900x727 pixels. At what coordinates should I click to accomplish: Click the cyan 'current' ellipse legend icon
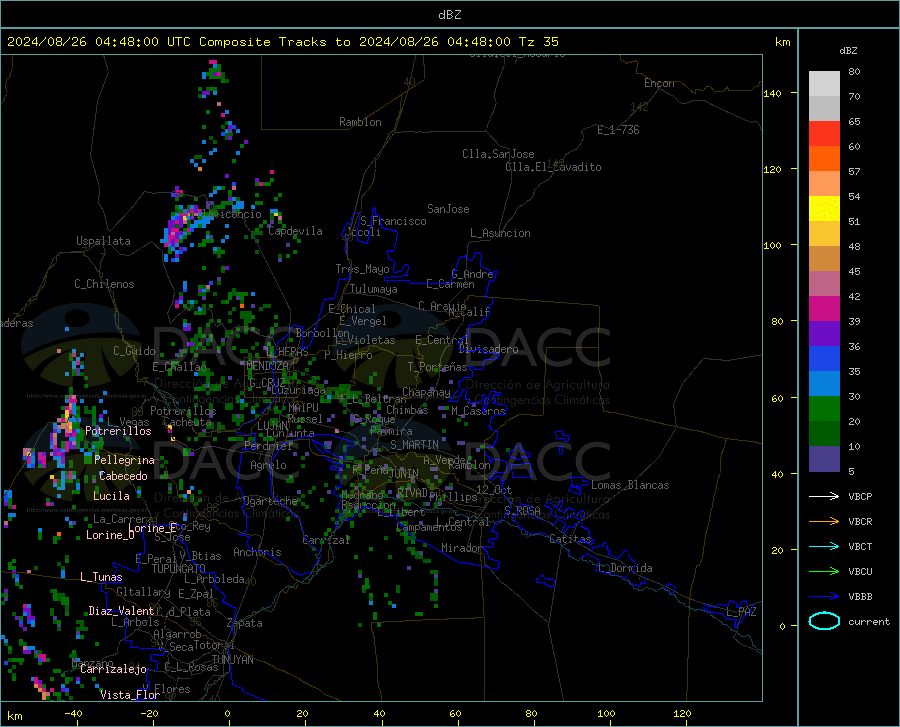pyautogui.click(x=824, y=621)
